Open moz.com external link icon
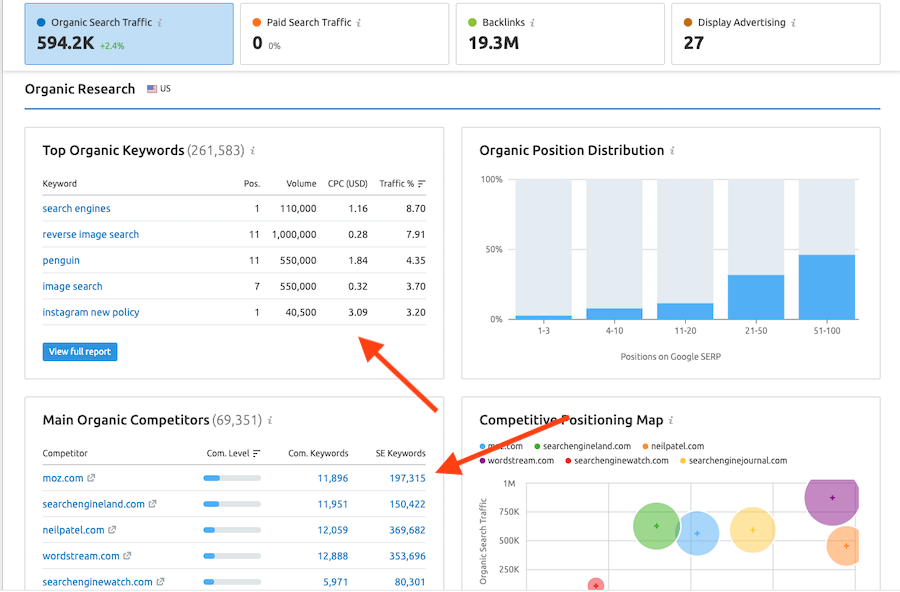This screenshot has width=900, height=592. click(x=91, y=479)
